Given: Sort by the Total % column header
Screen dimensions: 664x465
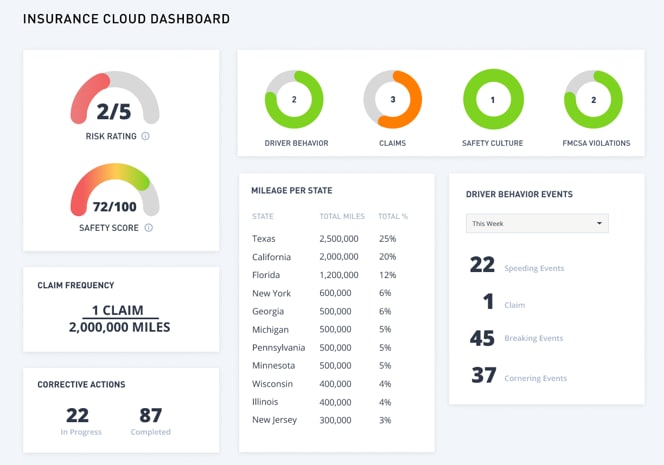Looking at the screenshot, I should [x=393, y=216].
